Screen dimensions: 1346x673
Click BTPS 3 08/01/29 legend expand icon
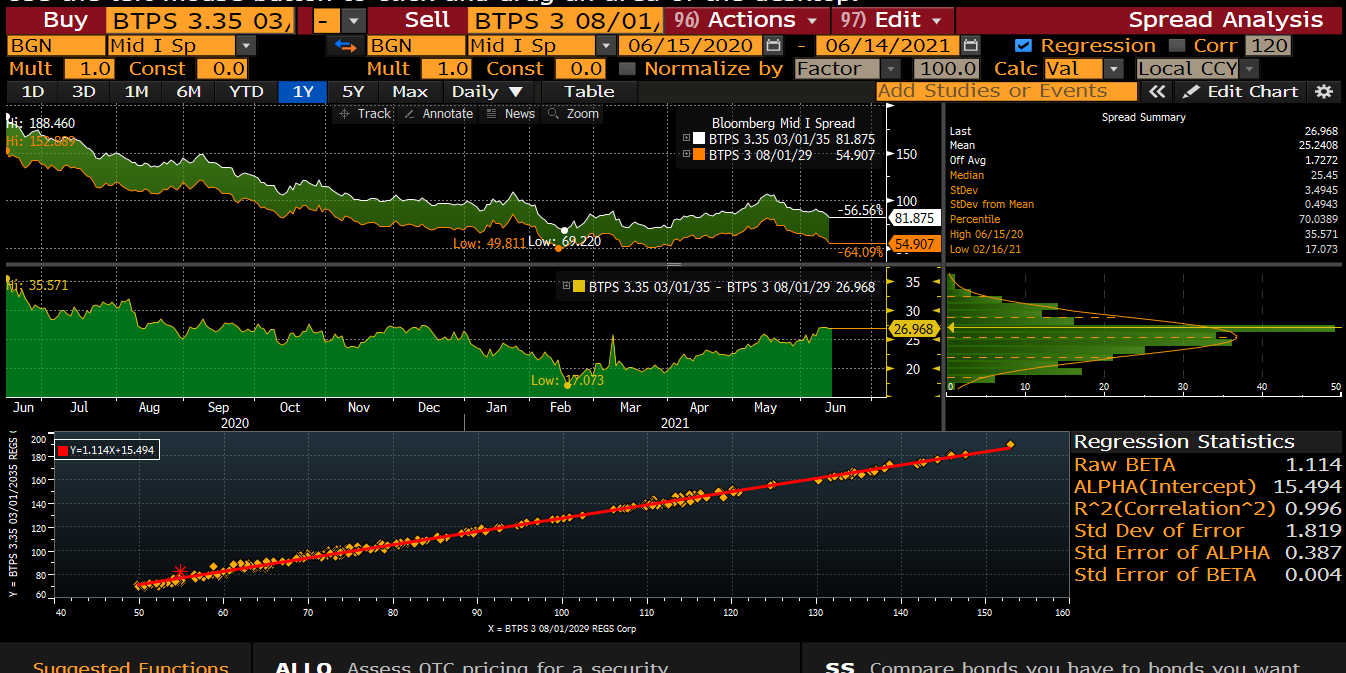pos(686,155)
